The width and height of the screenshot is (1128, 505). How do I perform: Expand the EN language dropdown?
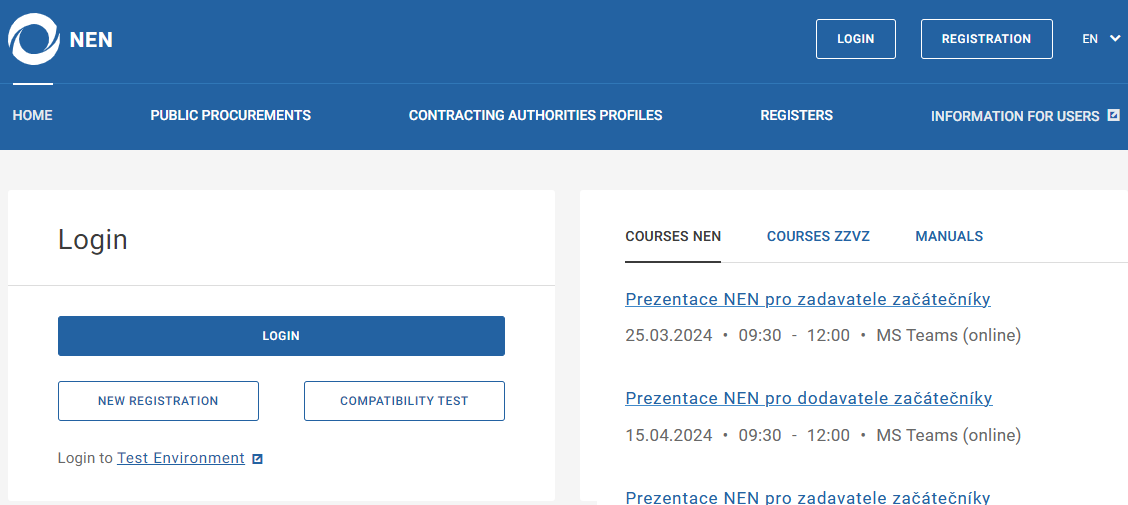pos(1101,39)
